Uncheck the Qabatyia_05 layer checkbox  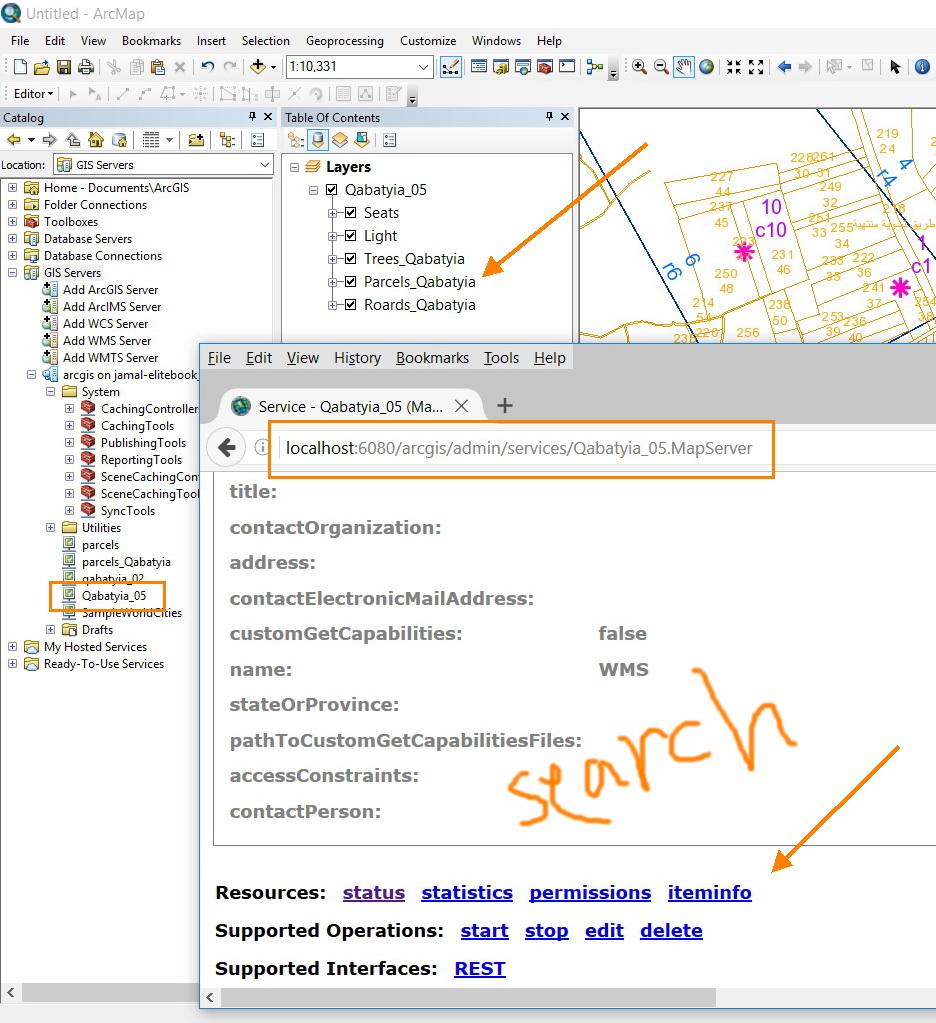331,190
